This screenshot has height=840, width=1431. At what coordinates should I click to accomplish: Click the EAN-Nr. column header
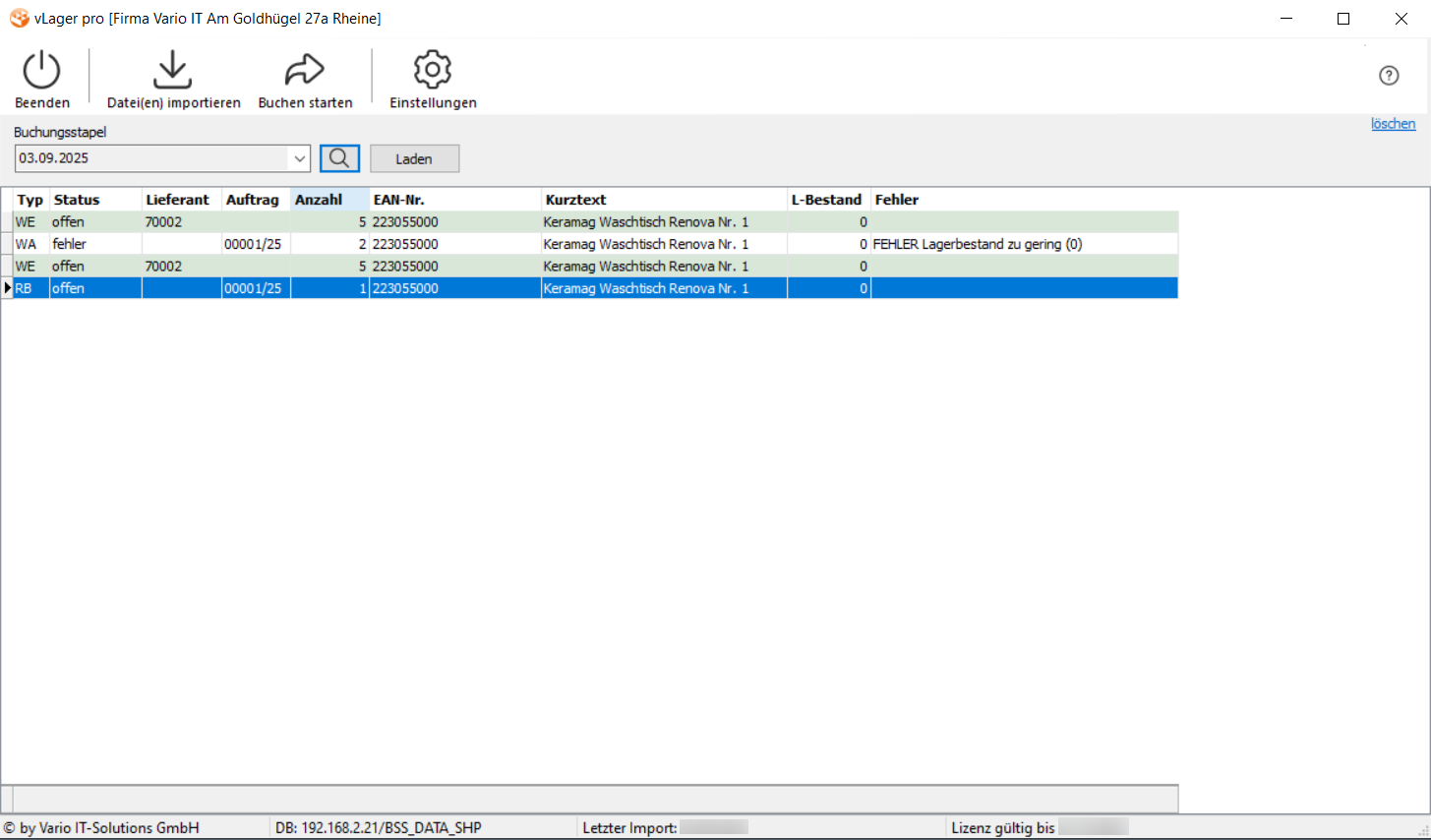[455, 200]
